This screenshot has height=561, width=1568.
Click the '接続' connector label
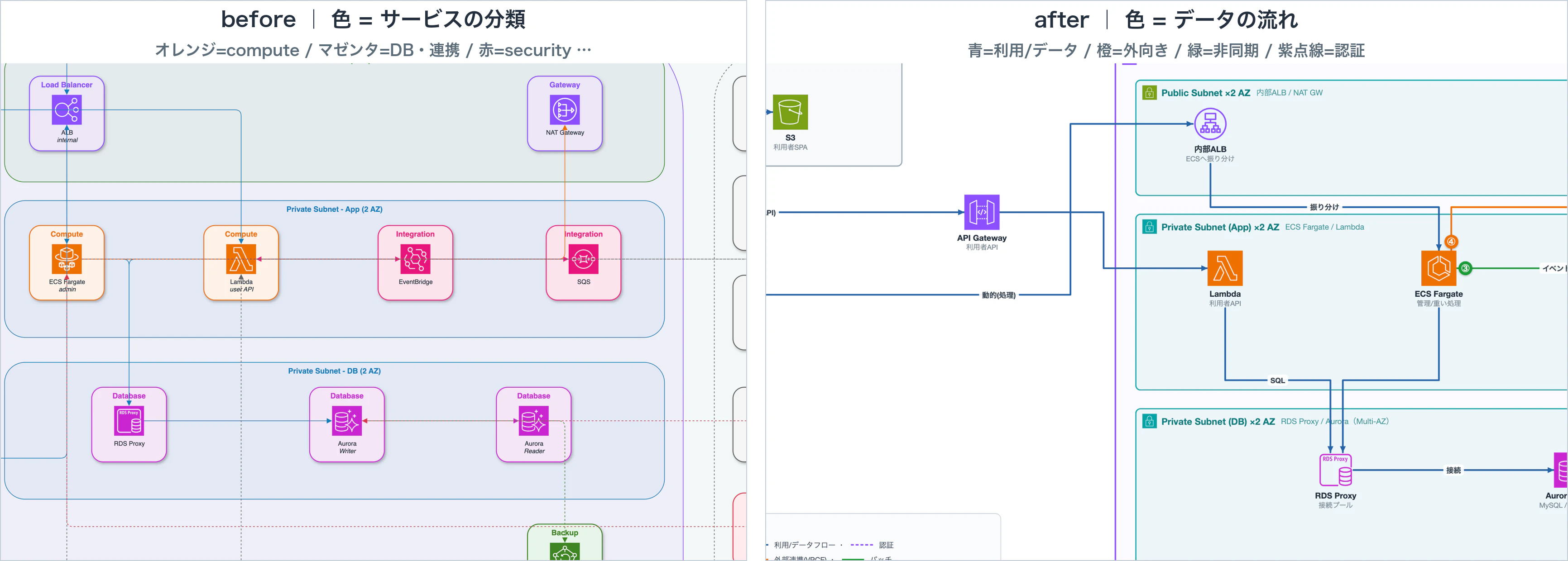(x=1453, y=471)
